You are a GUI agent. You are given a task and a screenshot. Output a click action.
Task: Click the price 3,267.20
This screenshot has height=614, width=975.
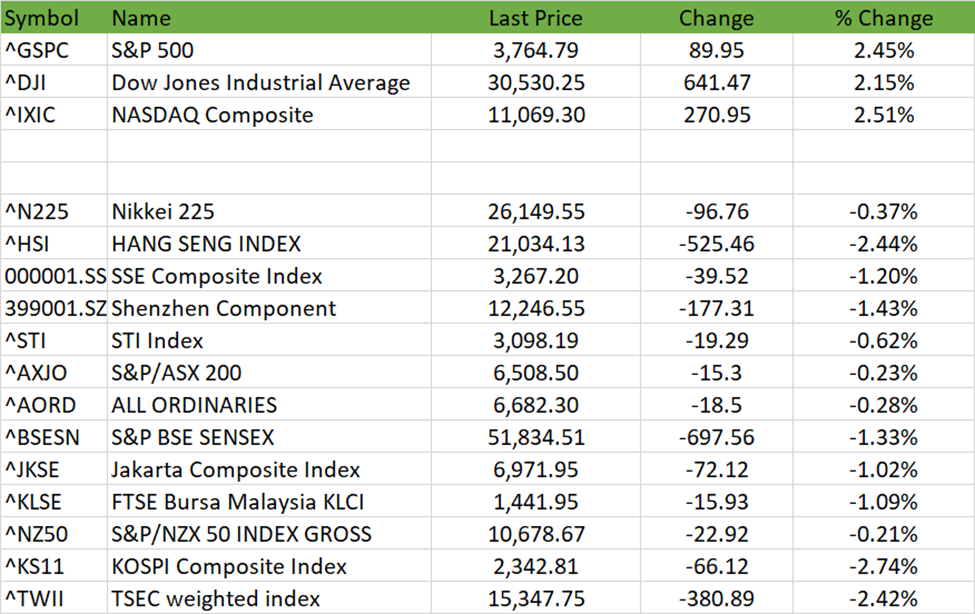pyautogui.click(x=536, y=276)
